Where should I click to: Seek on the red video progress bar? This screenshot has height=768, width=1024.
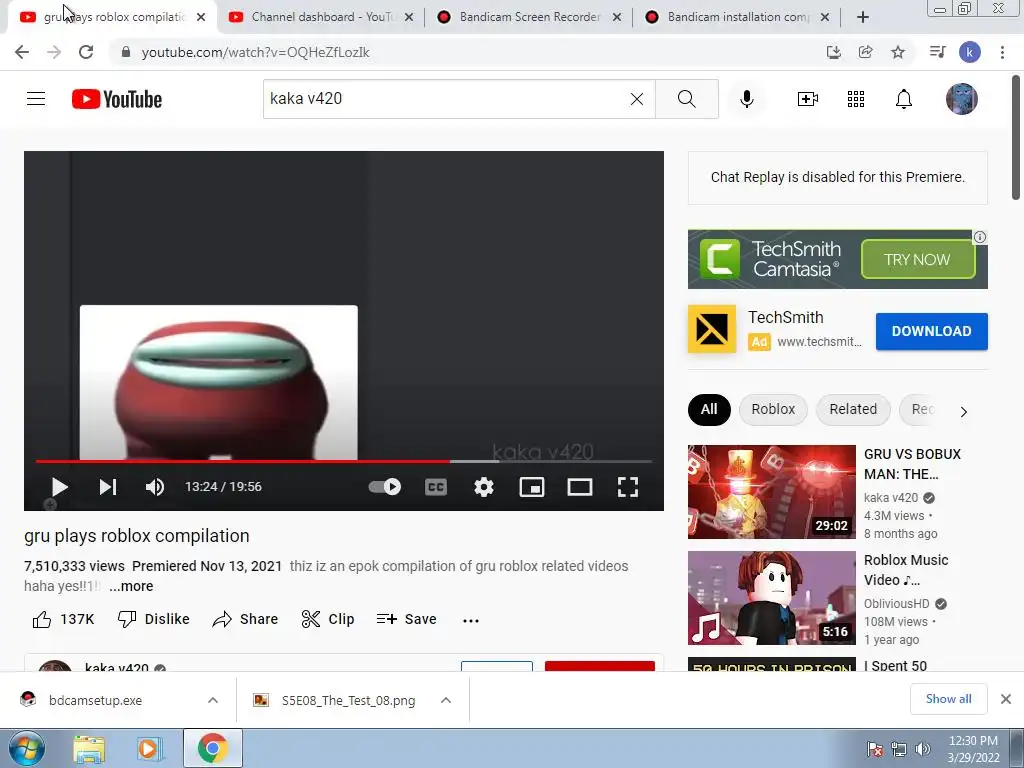(x=344, y=461)
